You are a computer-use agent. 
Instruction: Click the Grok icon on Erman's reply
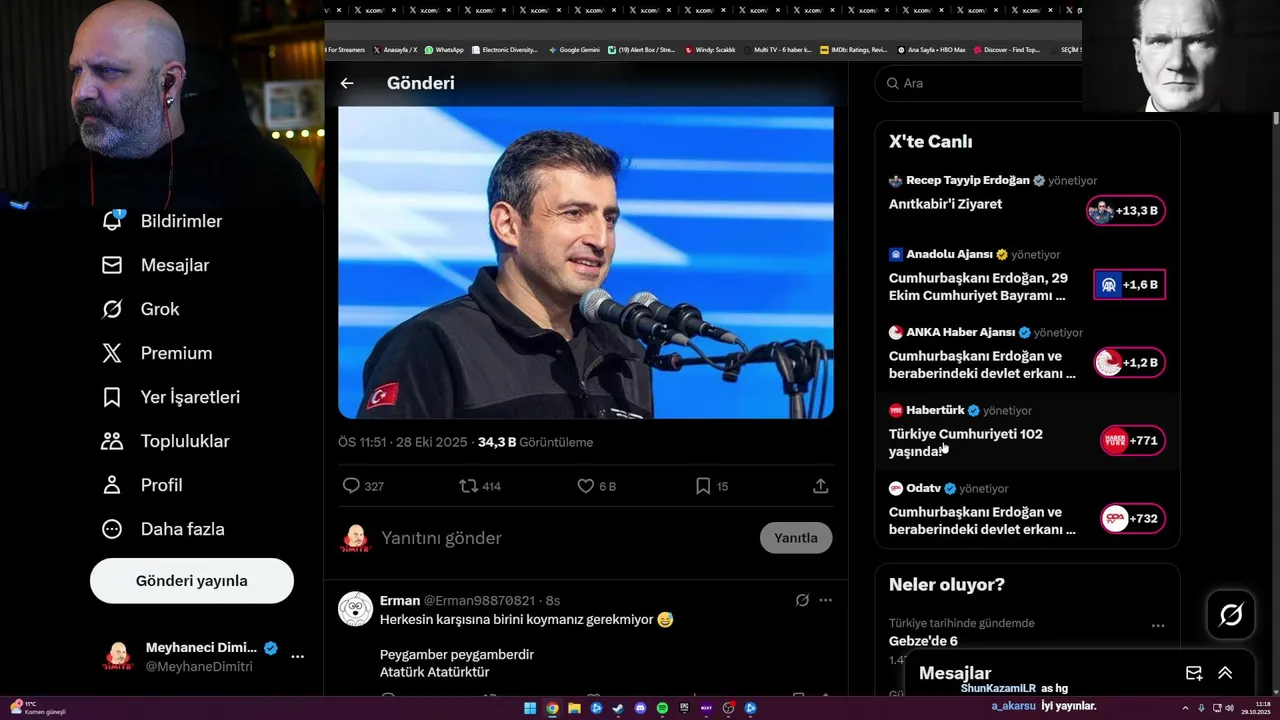[x=802, y=600]
